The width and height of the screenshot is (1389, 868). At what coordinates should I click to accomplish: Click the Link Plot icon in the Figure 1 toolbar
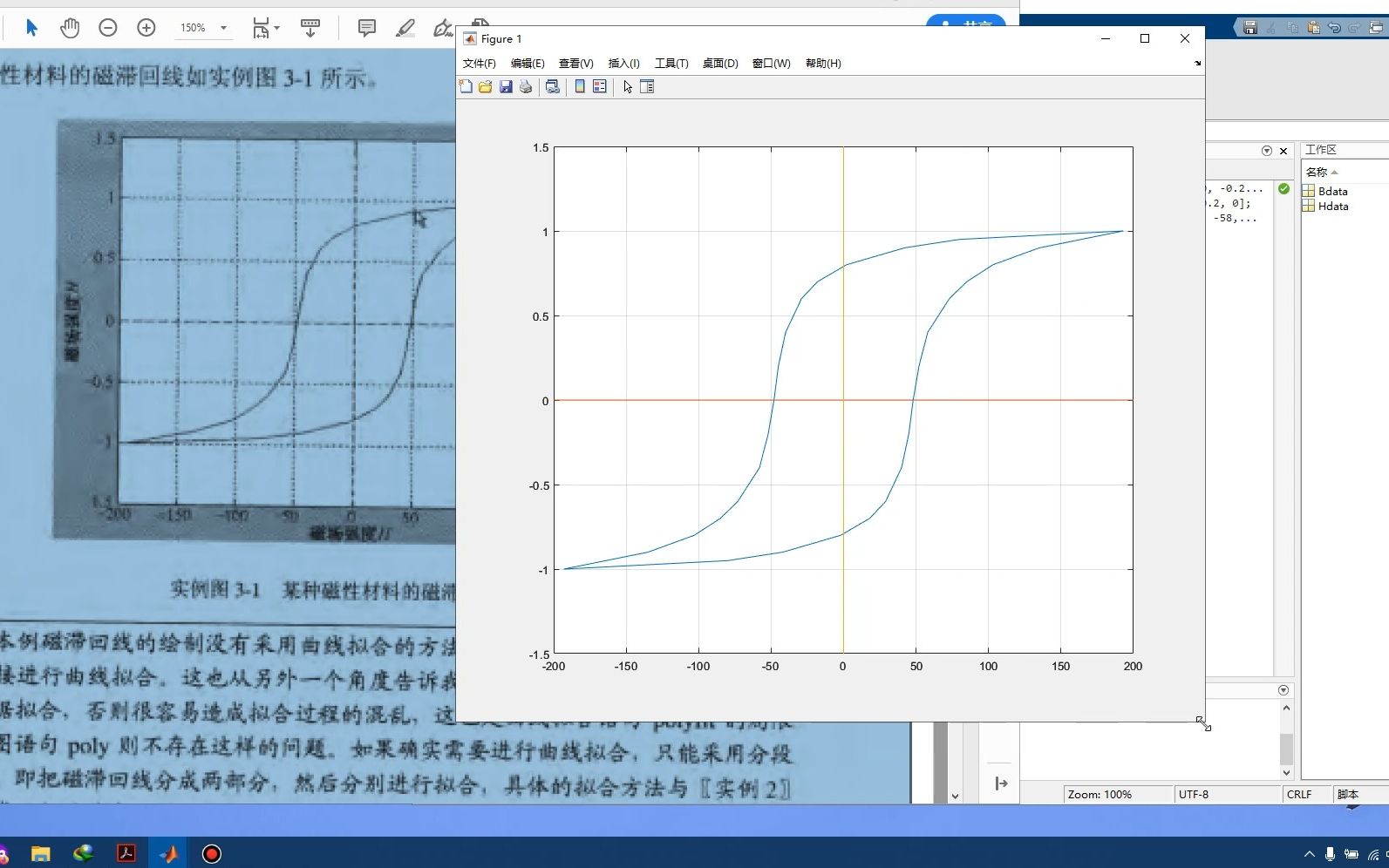553,86
